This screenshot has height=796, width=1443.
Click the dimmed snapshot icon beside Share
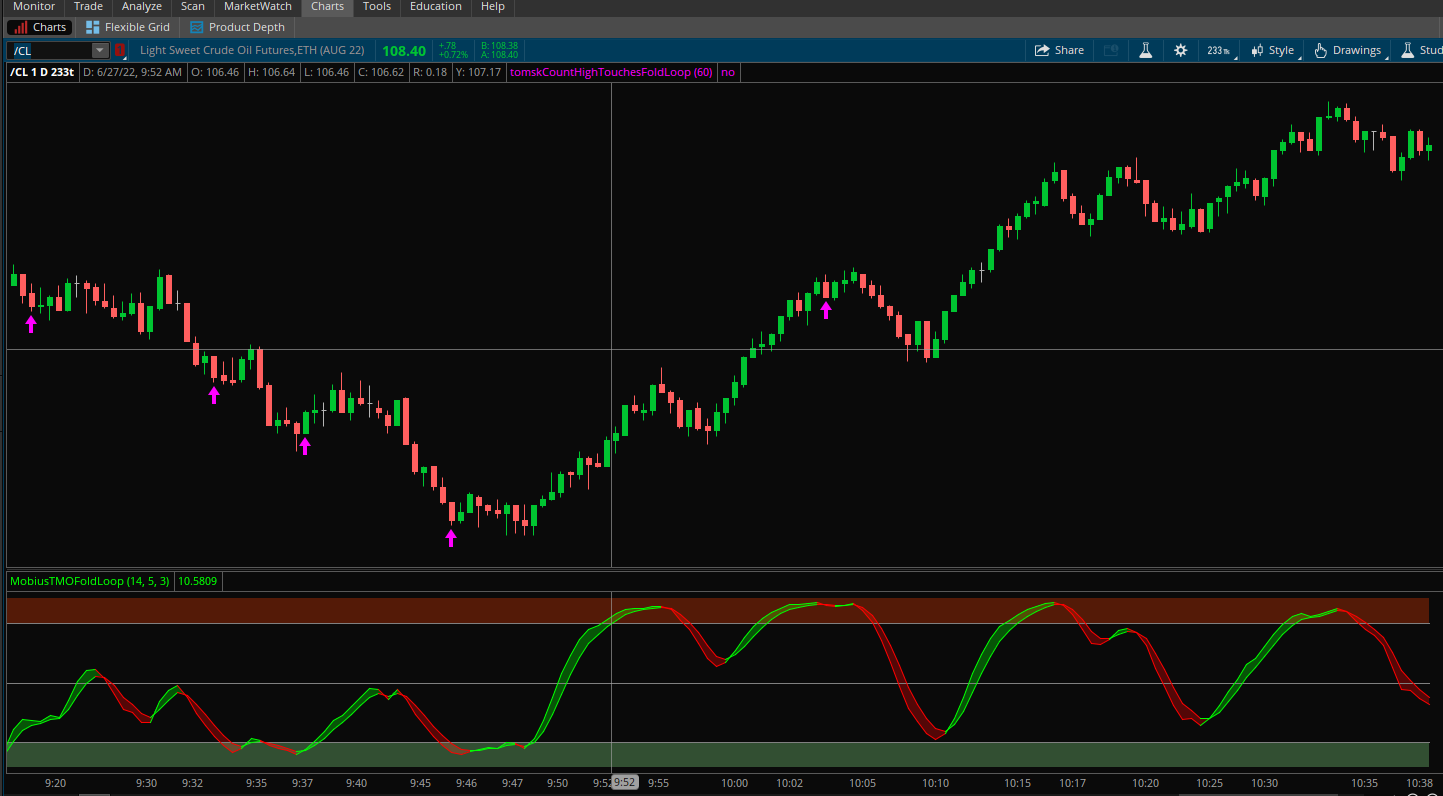point(1111,50)
